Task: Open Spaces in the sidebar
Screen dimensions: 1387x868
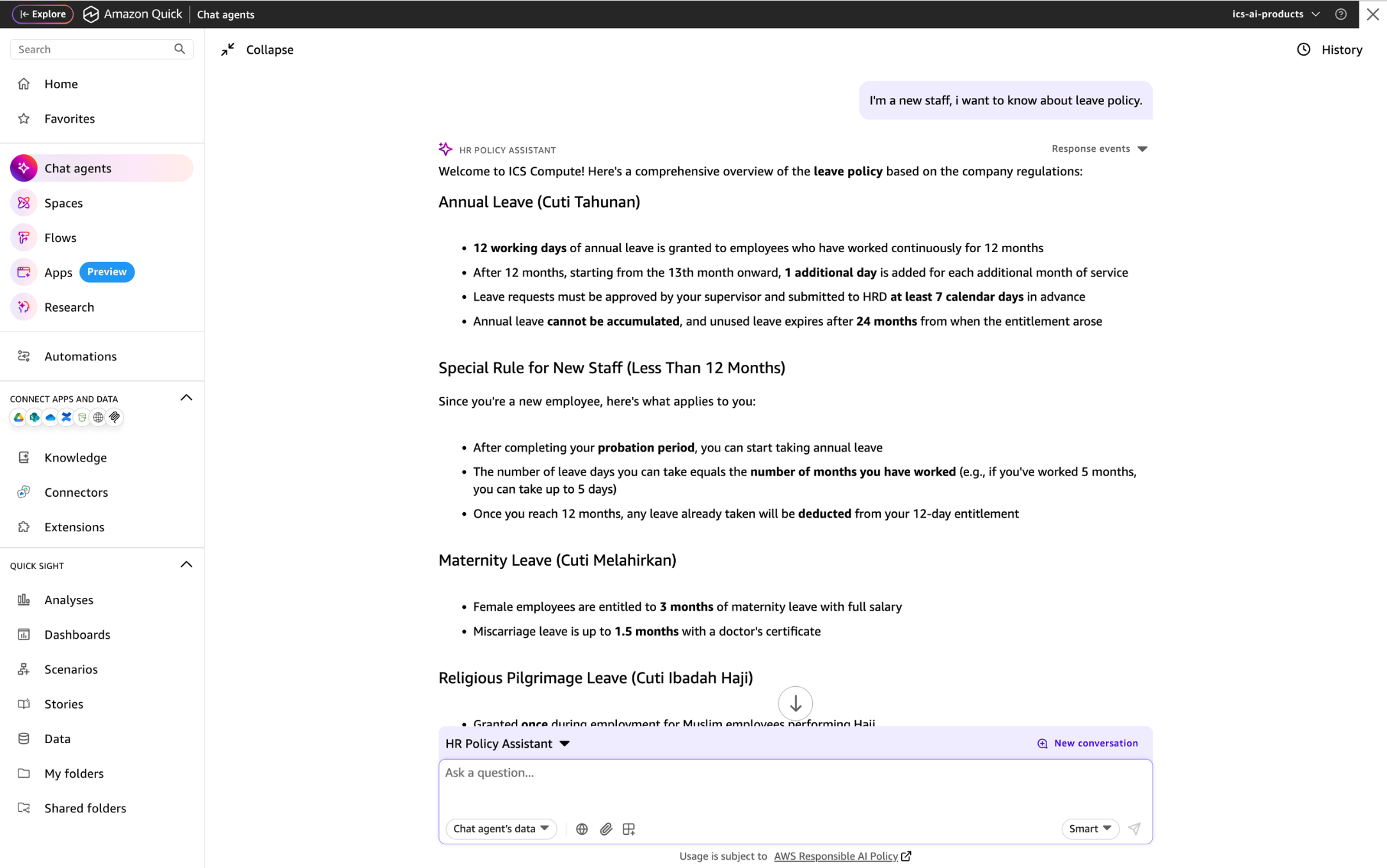Action: pos(102,203)
